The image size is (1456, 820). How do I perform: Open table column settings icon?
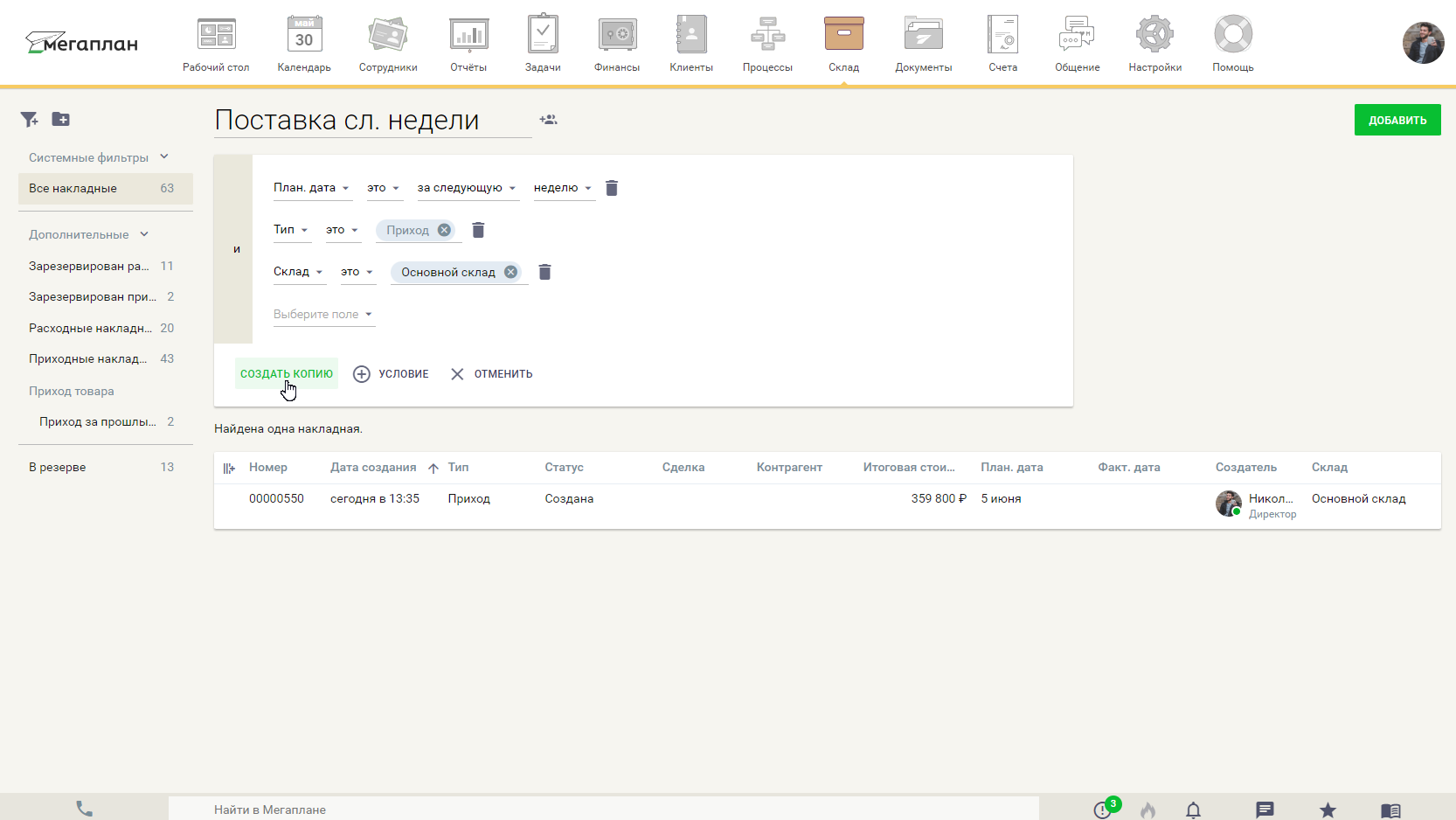coord(229,469)
